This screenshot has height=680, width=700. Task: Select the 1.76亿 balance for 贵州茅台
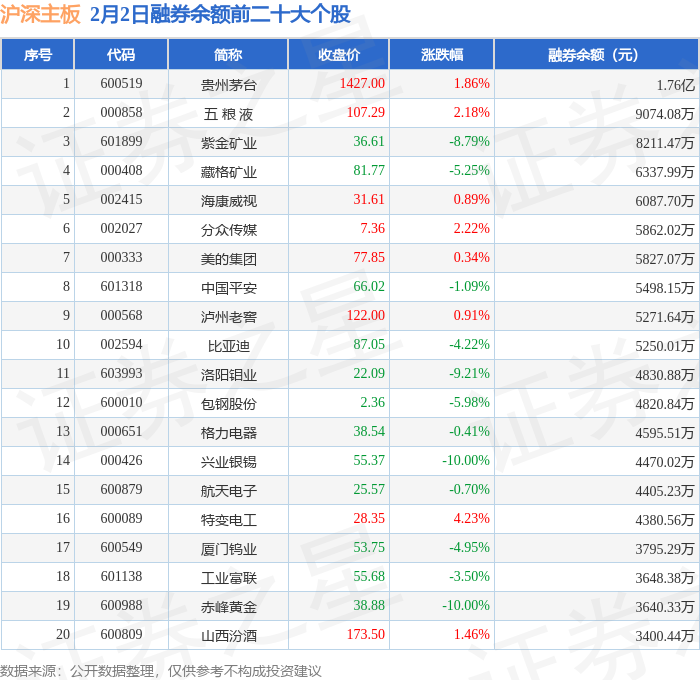click(x=675, y=84)
